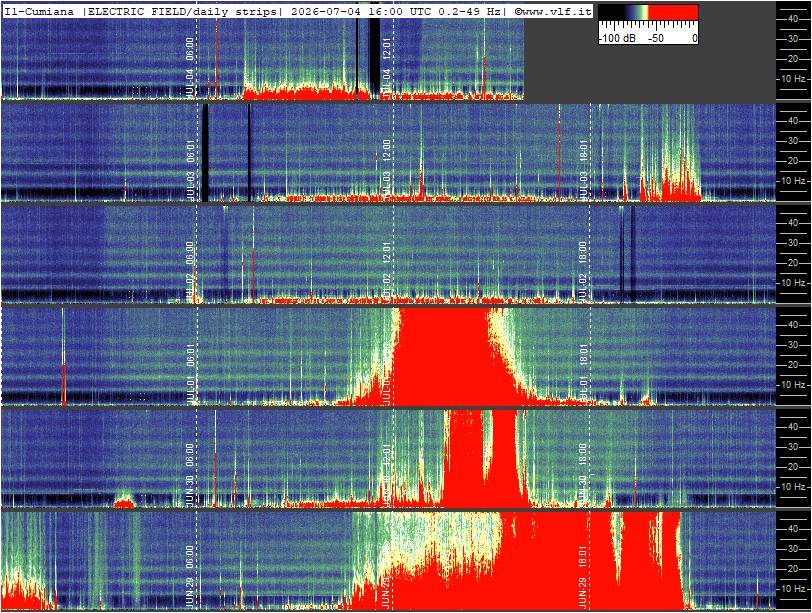
Task: Click the -100 dB label on the legend
Action: tap(618, 38)
